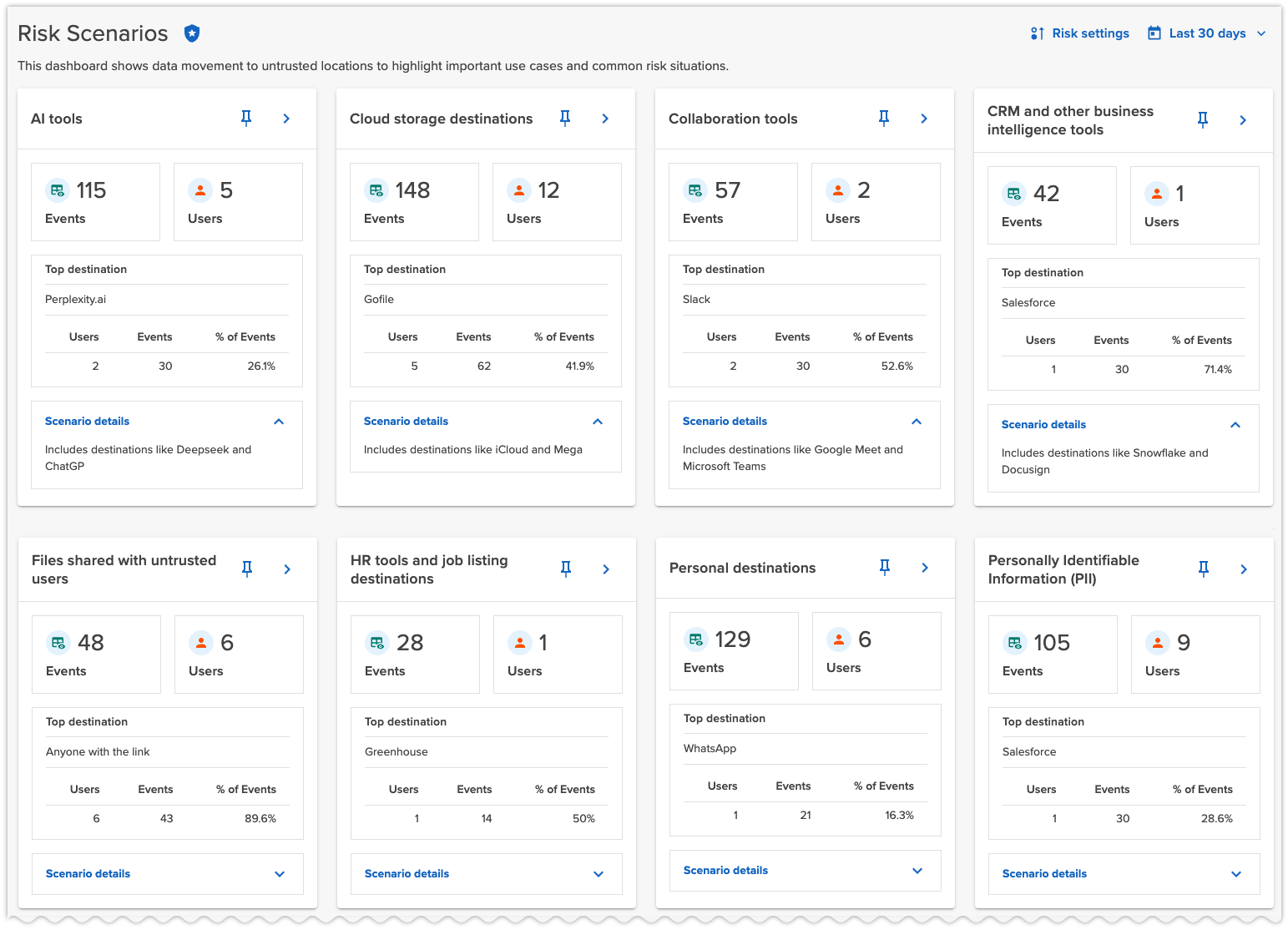Select the 6 Users tile in Personal destinations
Viewport: 1288px width, 930px height.
point(876,651)
